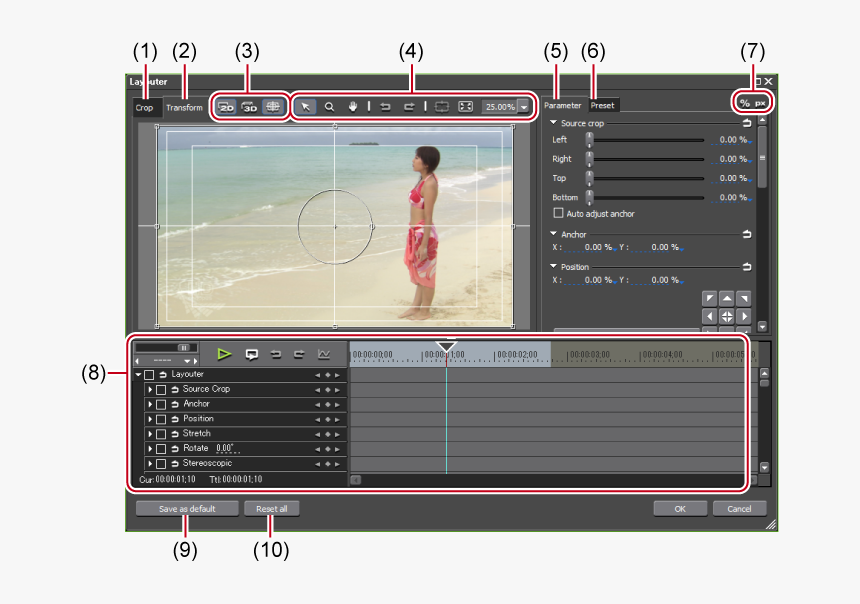Click the undo icon in top toolbar

point(386,106)
